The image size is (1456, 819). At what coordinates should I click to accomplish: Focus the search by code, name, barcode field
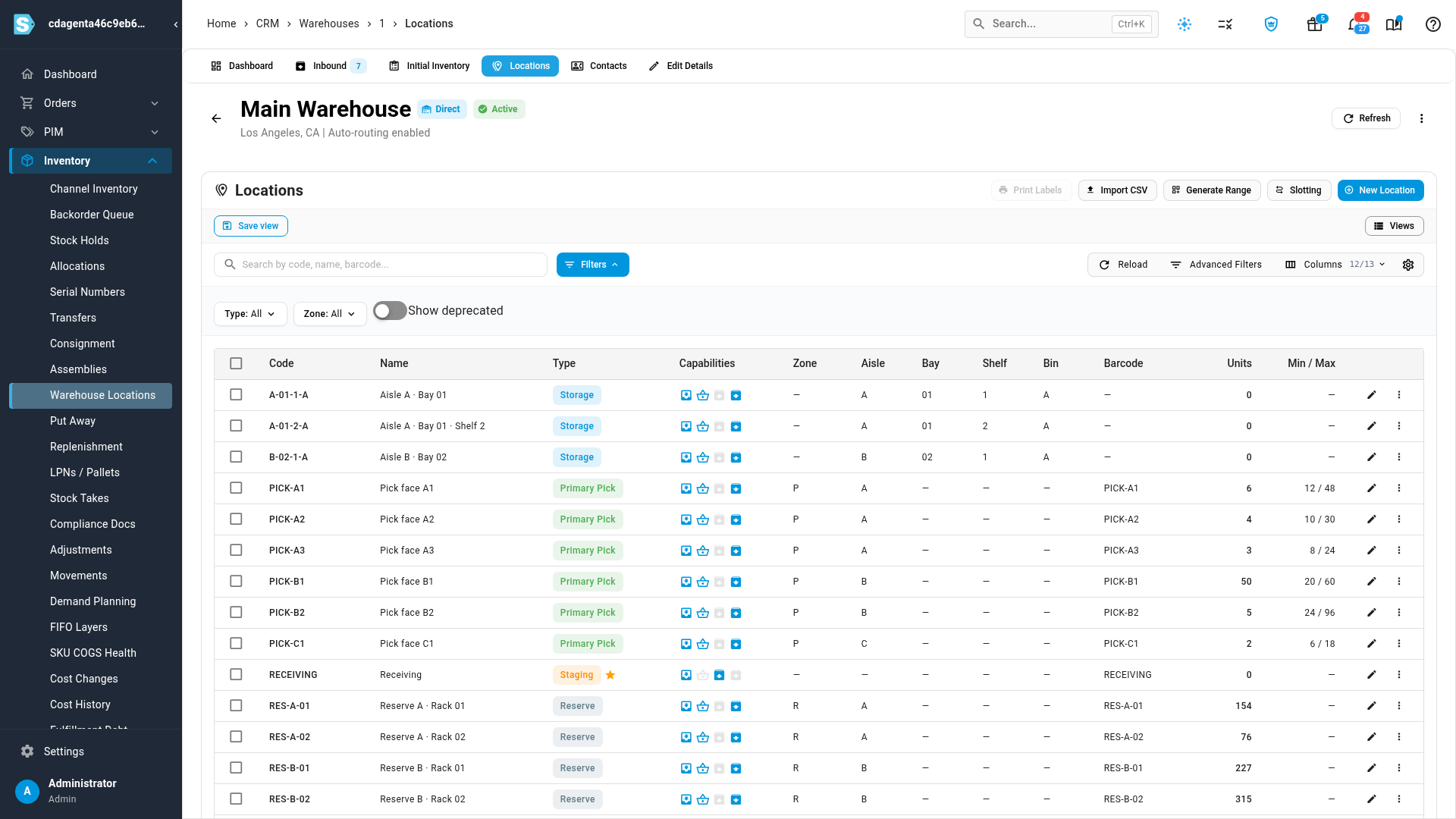pyautogui.click(x=381, y=265)
